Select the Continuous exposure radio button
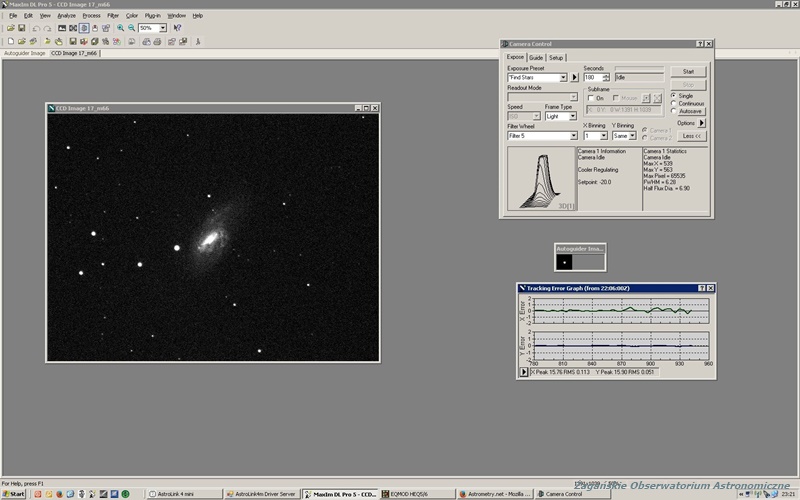The image size is (800, 500). [x=673, y=103]
